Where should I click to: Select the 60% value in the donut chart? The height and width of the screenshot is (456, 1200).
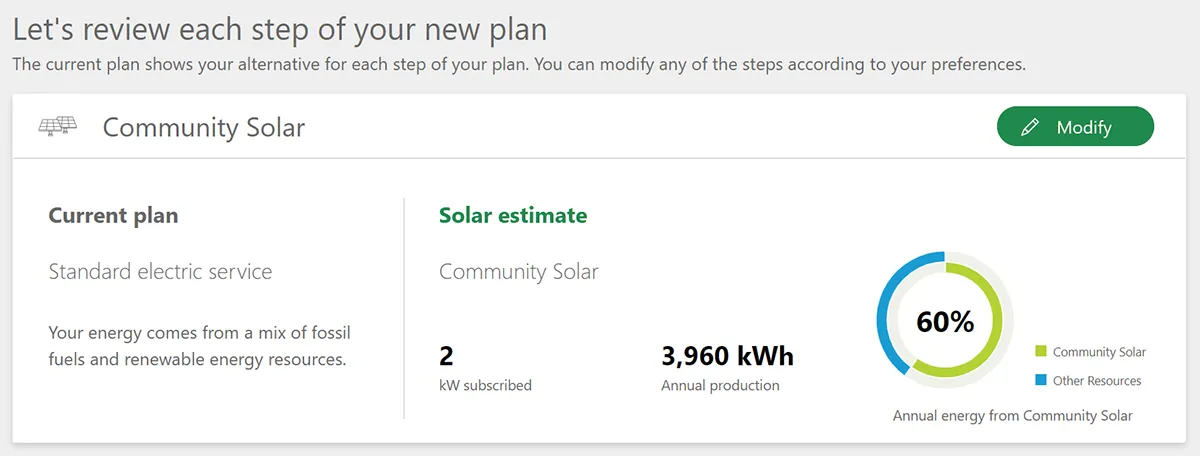click(944, 322)
